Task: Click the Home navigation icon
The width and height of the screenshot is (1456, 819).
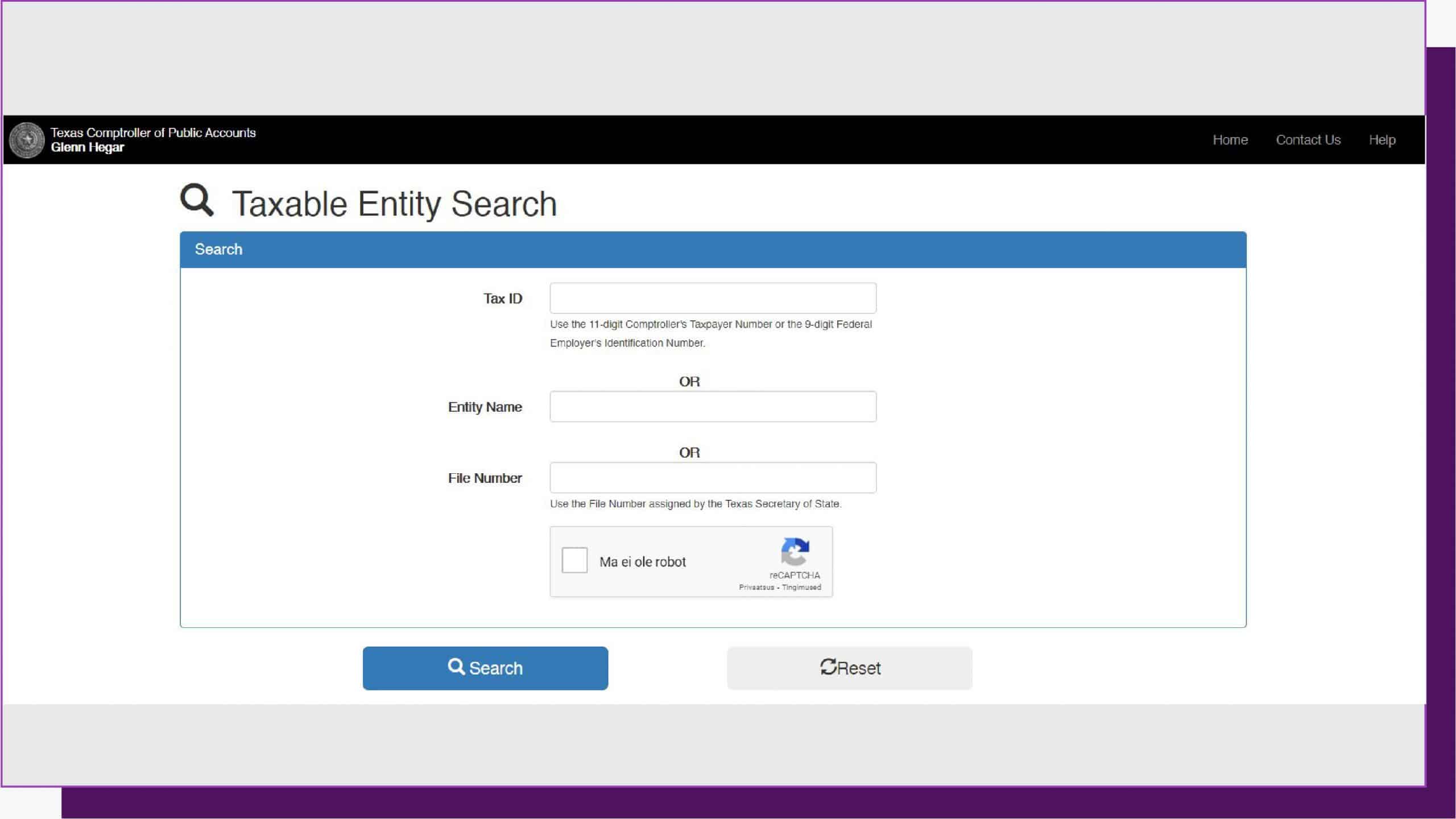Action: point(1230,139)
